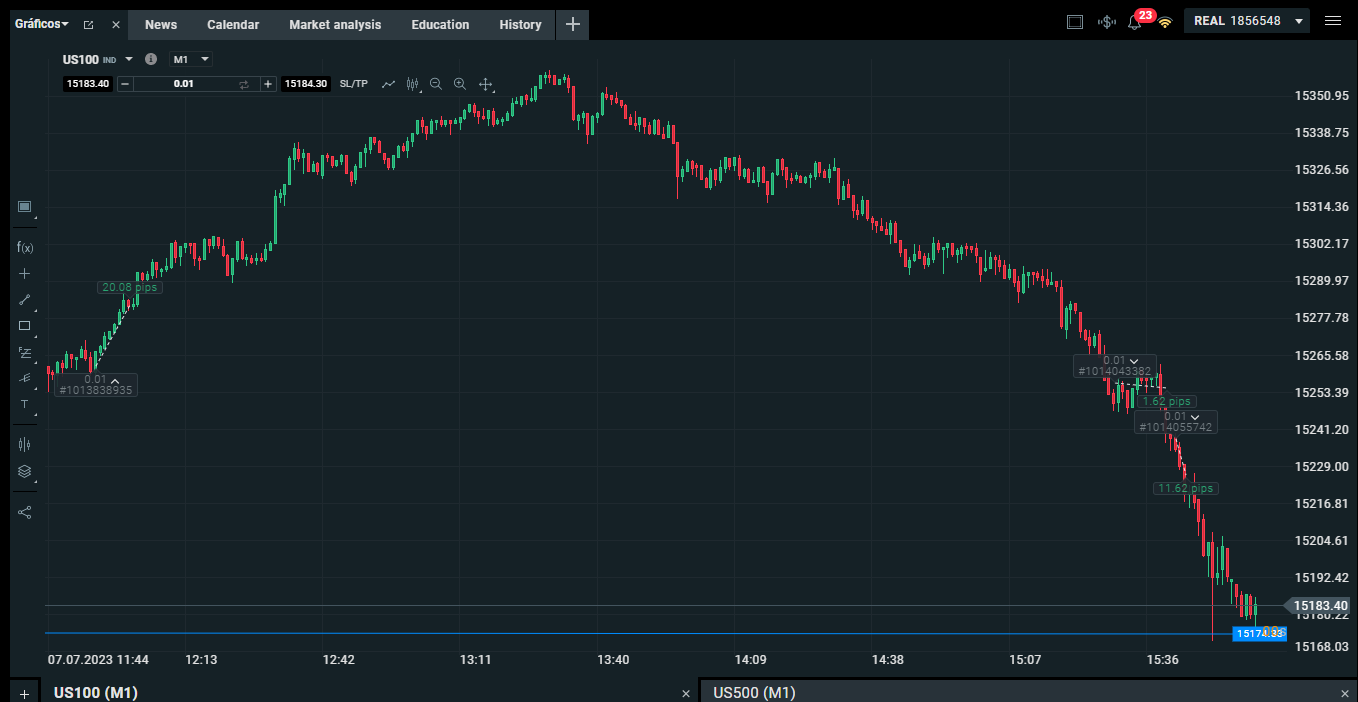Zoom in the chart

point(460,84)
